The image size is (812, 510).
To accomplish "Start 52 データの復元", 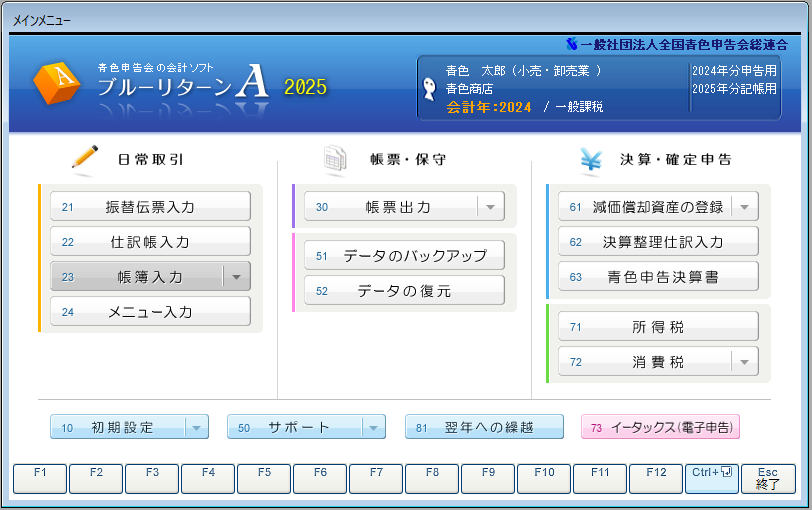I will 404,290.
